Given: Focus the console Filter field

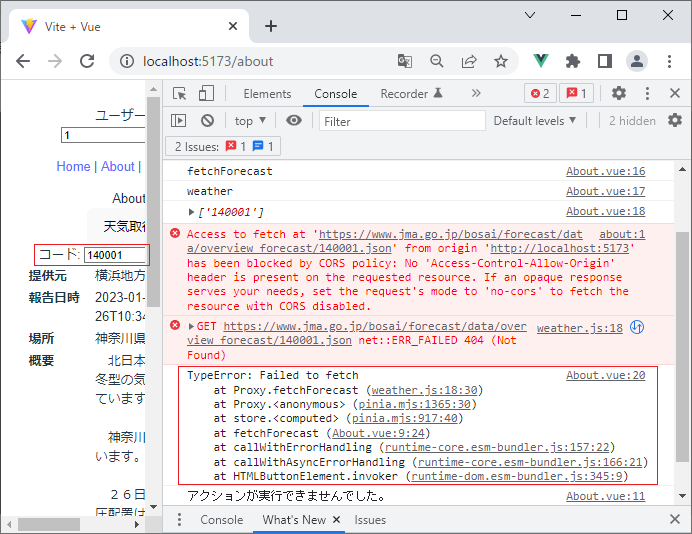Looking at the screenshot, I should click(x=402, y=121).
